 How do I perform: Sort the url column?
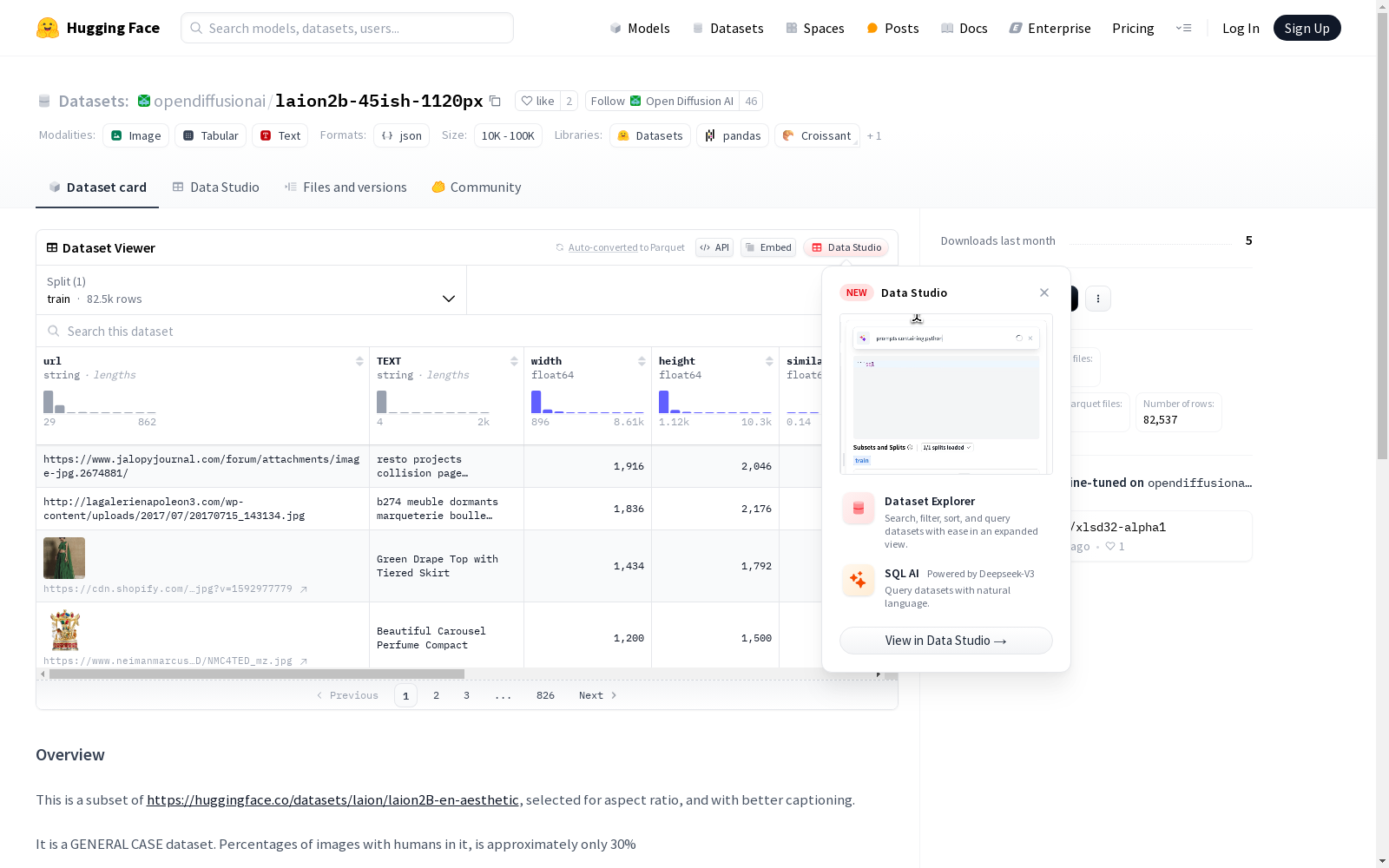(x=359, y=361)
